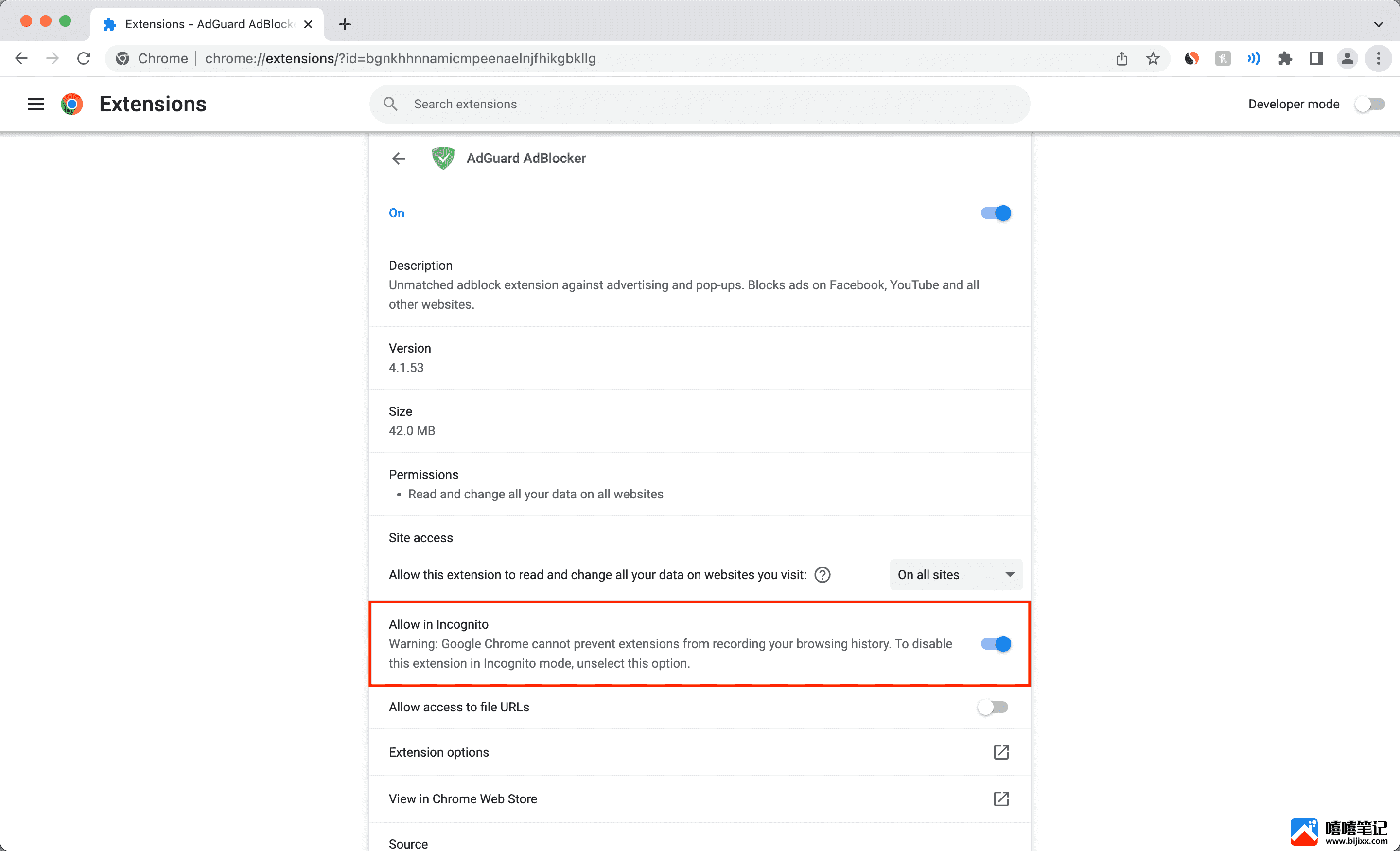Open the On all sites dropdown

(956, 575)
